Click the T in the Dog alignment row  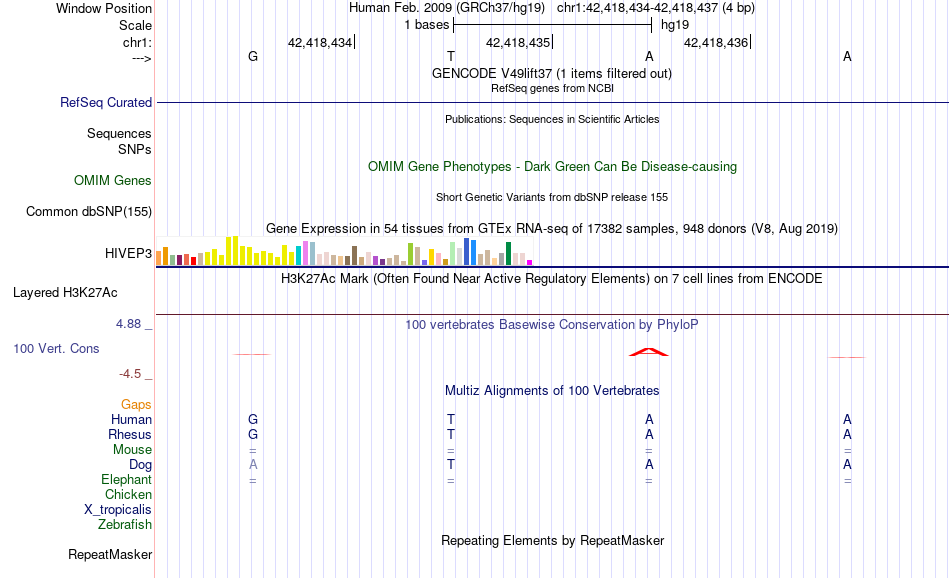click(451, 465)
